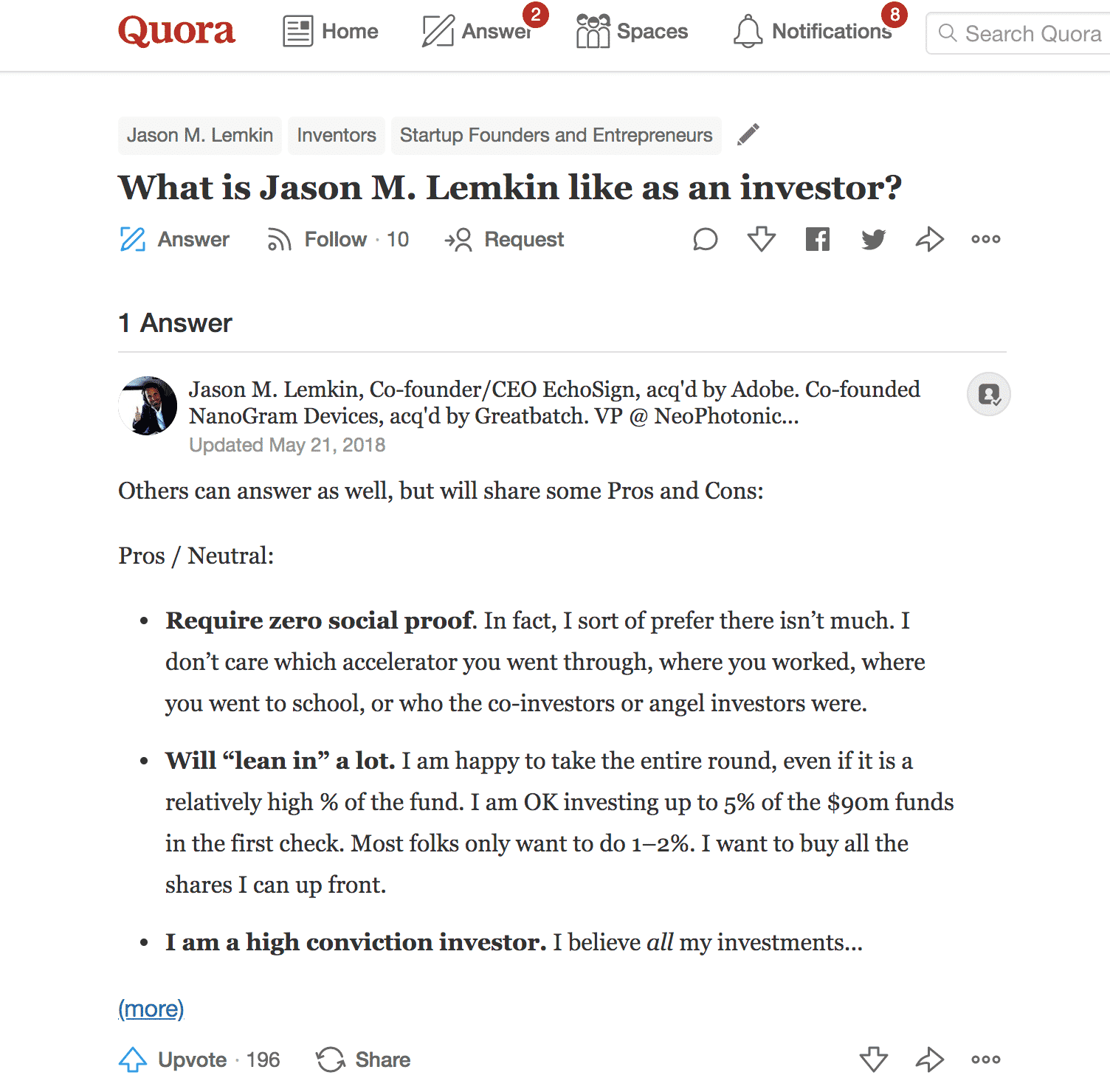The height and width of the screenshot is (1092, 1110).
Task: Go to the Spaces tab
Action: tap(632, 32)
